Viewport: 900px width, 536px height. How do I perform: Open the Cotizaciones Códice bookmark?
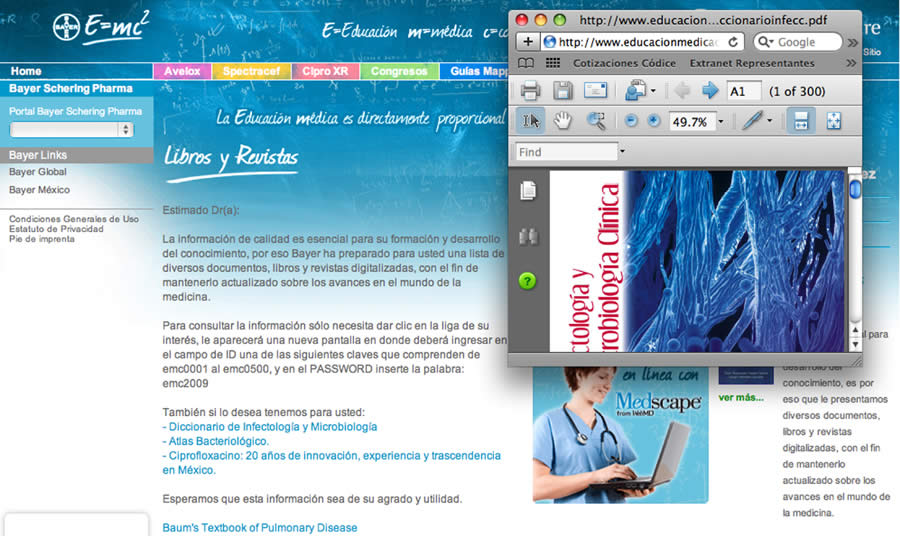click(624, 63)
